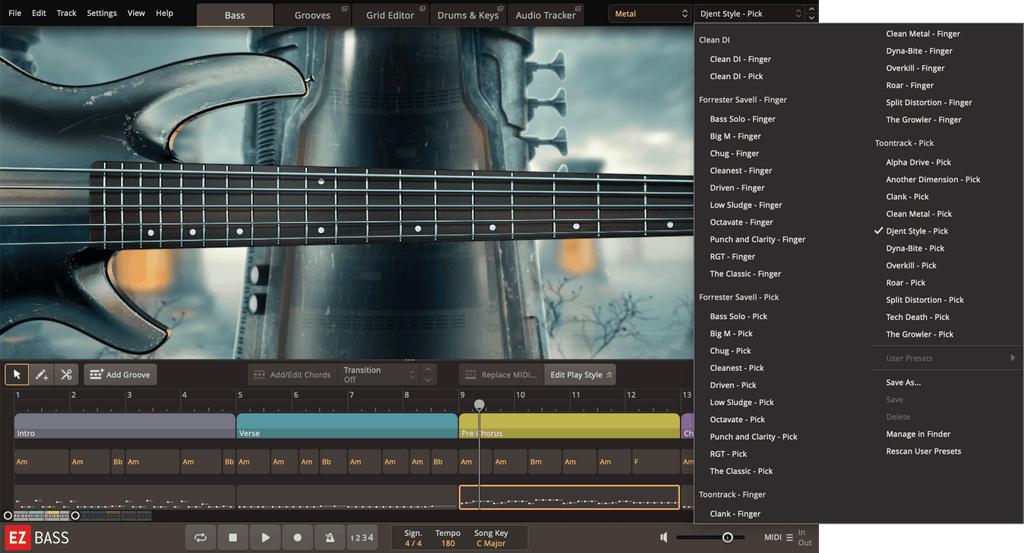Open the File menu
The height and width of the screenshot is (553, 1024).
coord(14,13)
